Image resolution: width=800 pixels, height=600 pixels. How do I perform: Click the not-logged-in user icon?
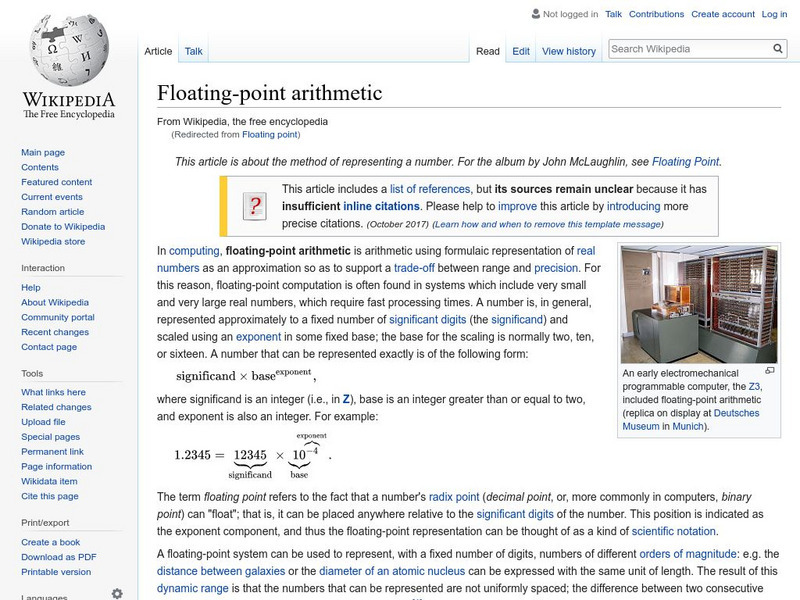536,14
